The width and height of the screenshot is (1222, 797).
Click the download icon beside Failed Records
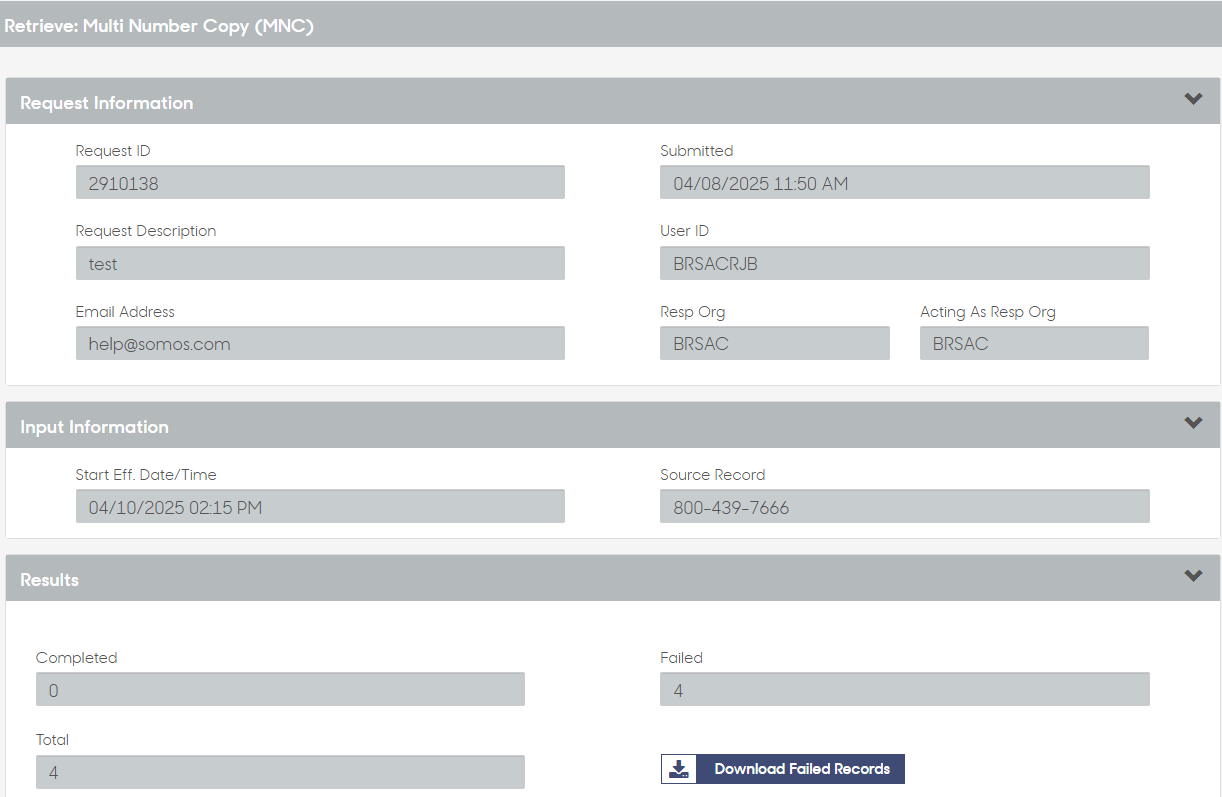click(679, 769)
